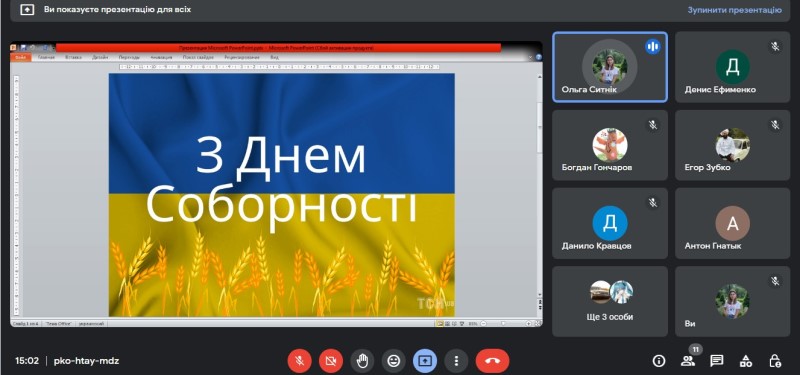Raise hand using the hand icon
Screen dimensions: 800x375
(x=362, y=361)
